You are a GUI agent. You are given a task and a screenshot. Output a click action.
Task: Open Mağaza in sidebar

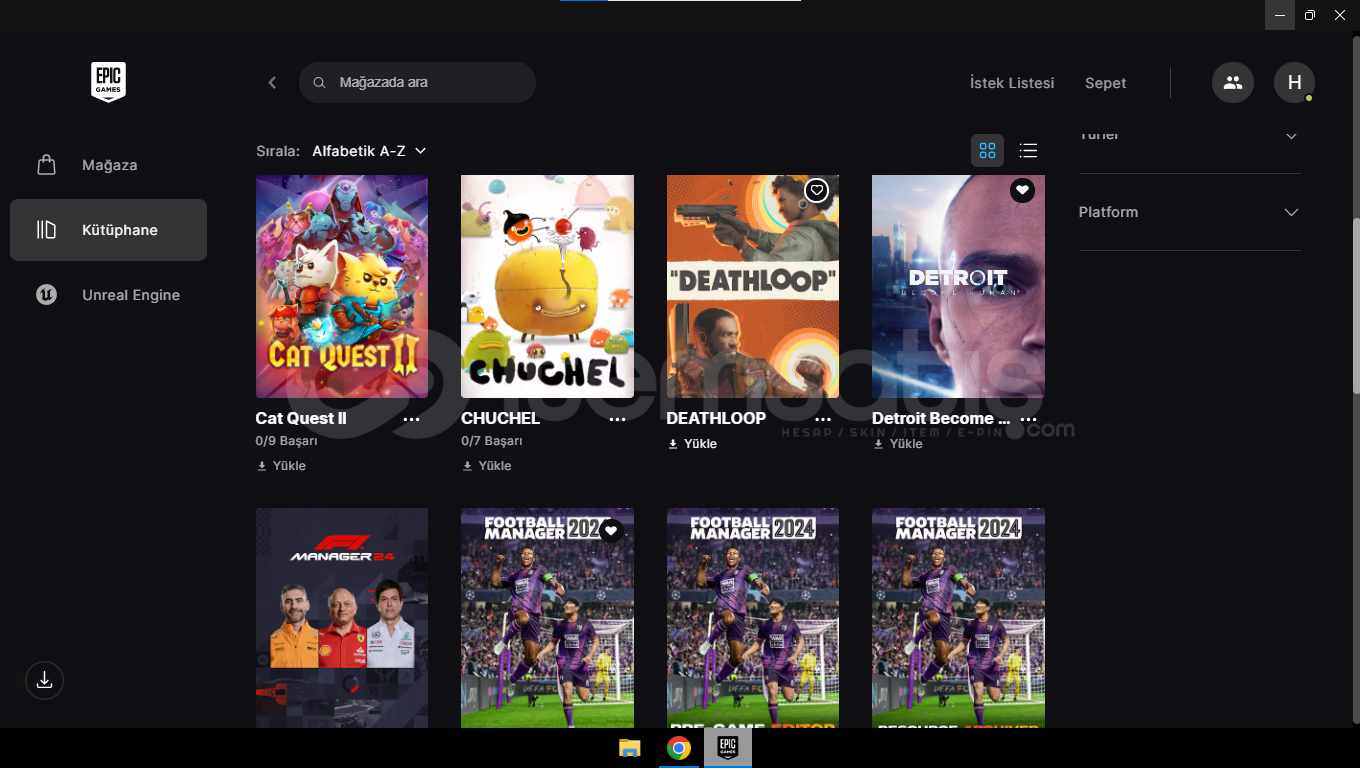click(108, 165)
